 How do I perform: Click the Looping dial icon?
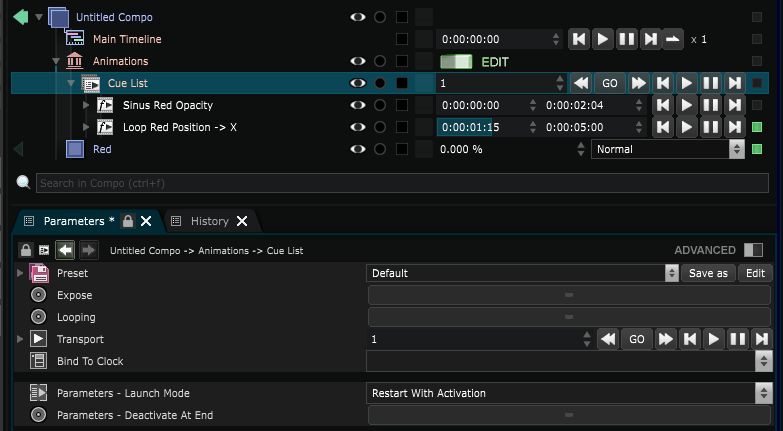38,317
